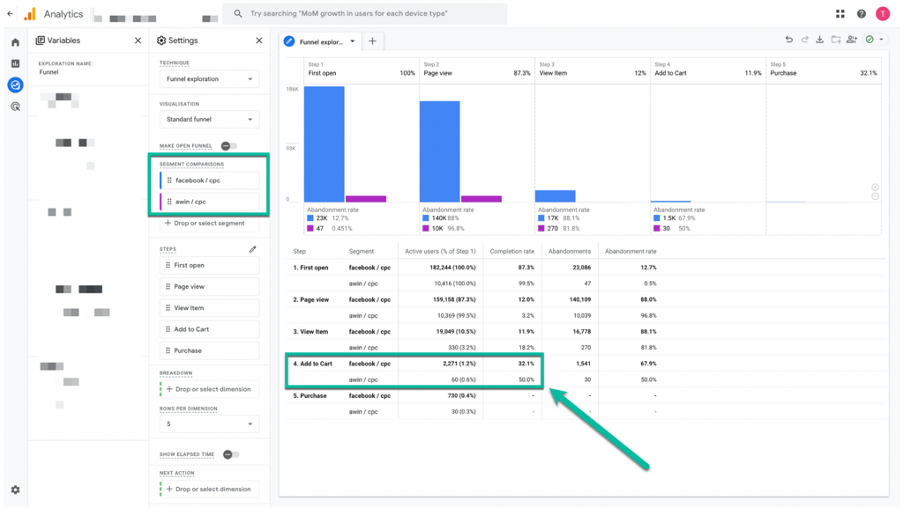Share exploration with add-user icon

click(x=852, y=39)
